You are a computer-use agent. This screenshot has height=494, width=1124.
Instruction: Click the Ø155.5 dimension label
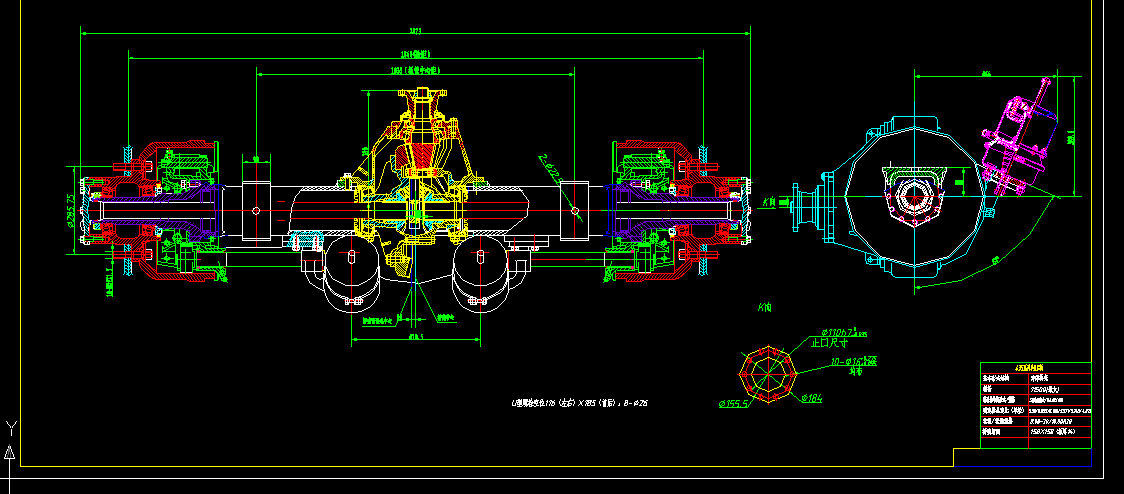(x=735, y=404)
